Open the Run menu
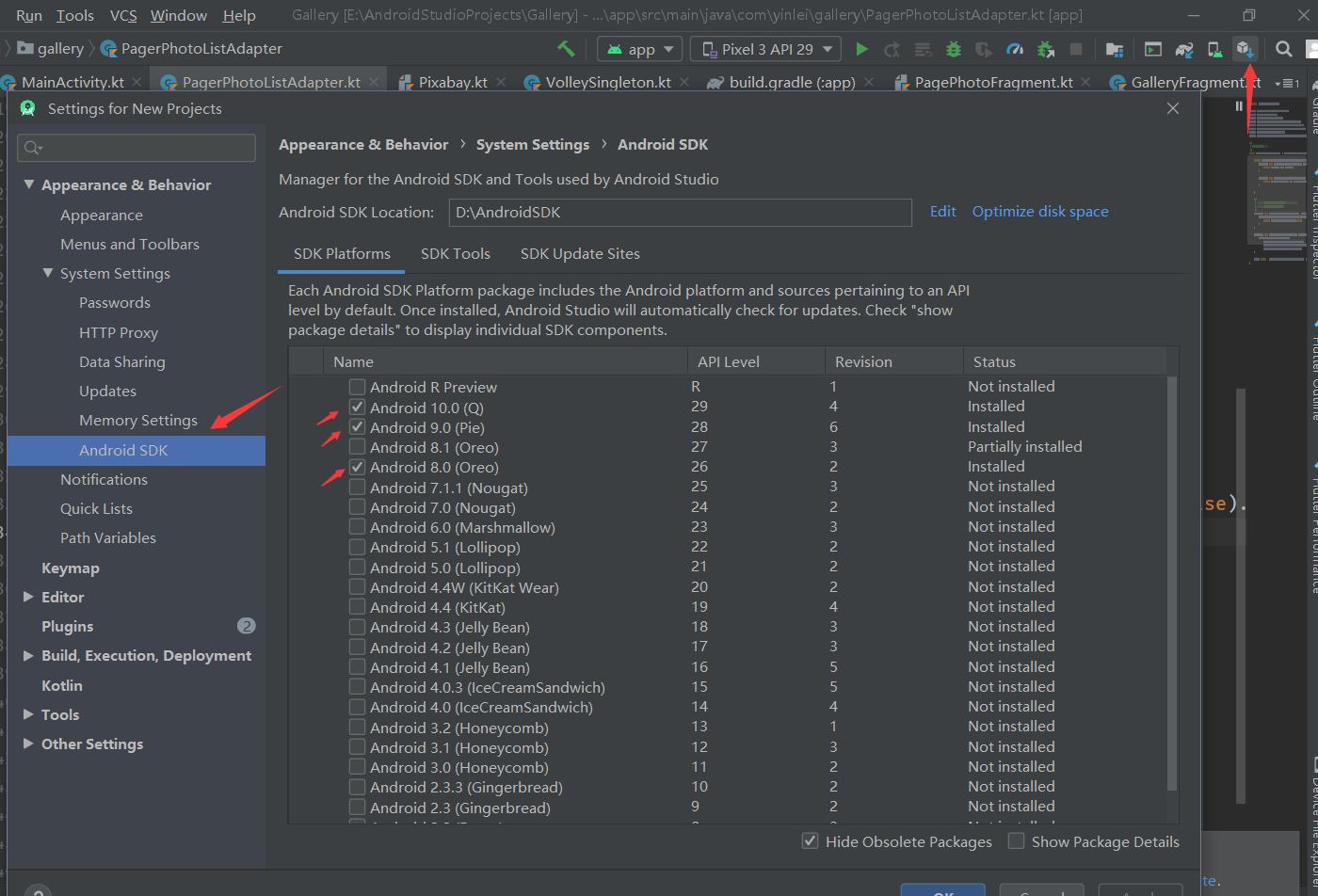Image resolution: width=1318 pixels, height=896 pixels. (29, 15)
